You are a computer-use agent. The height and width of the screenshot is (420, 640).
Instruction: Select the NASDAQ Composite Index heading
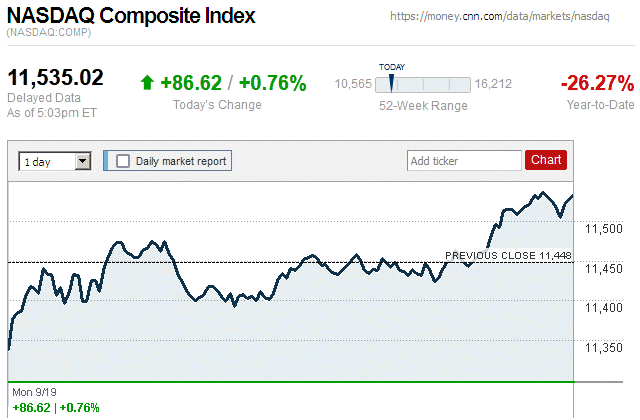pyautogui.click(x=131, y=17)
